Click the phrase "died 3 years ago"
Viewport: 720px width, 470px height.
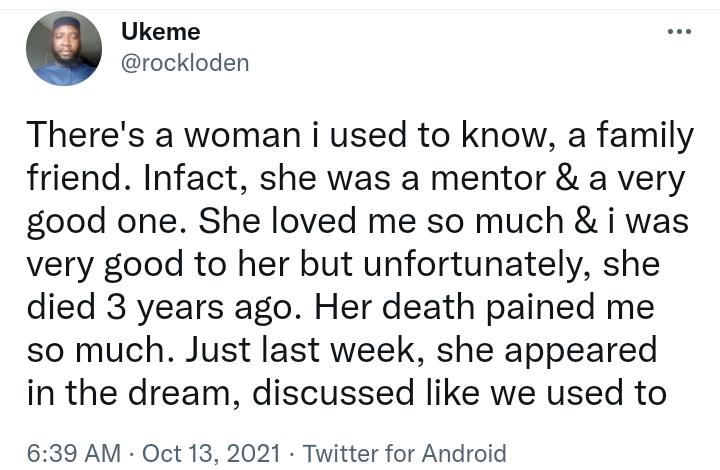tap(160, 308)
